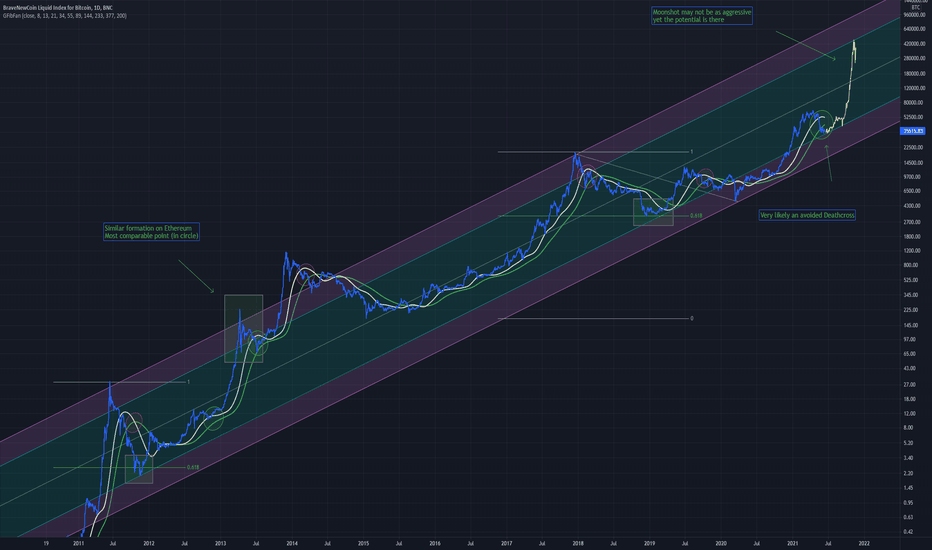The image size is (932, 550).
Task: Click the 0.95 price axis label
Action: click(908, 502)
